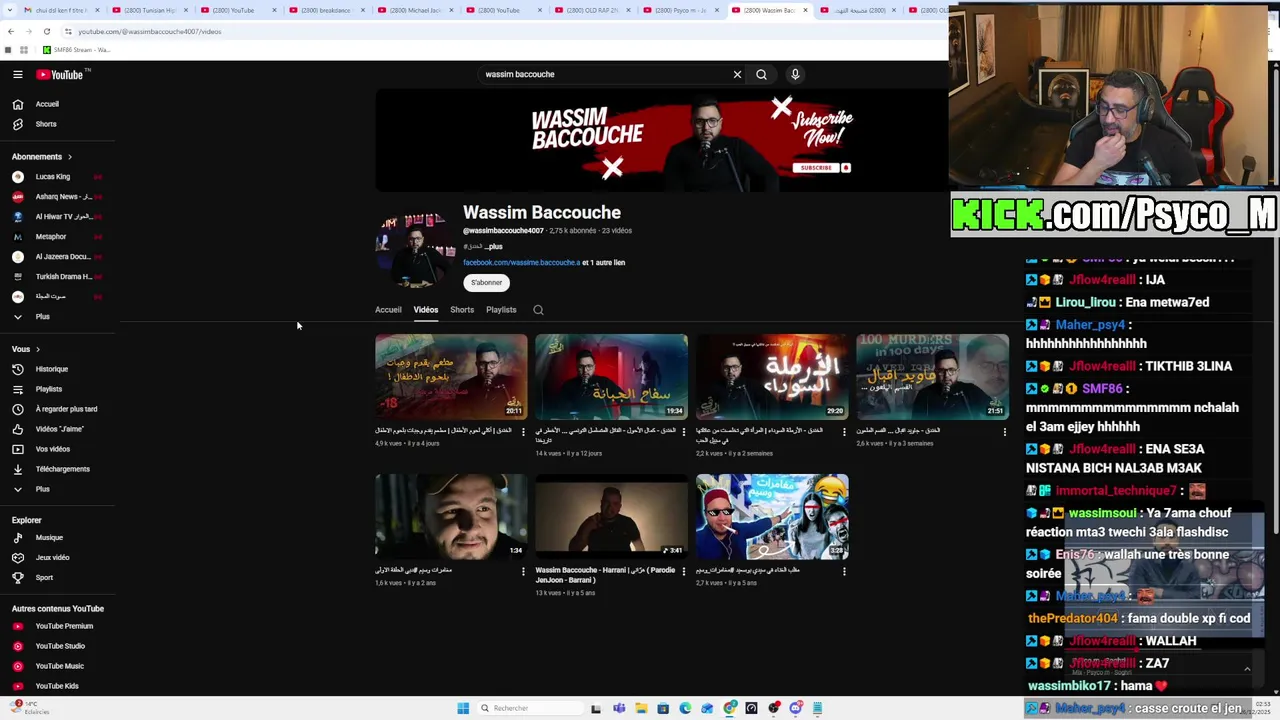Switch to channel Shorts tab
1280x720 pixels.
click(x=462, y=310)
